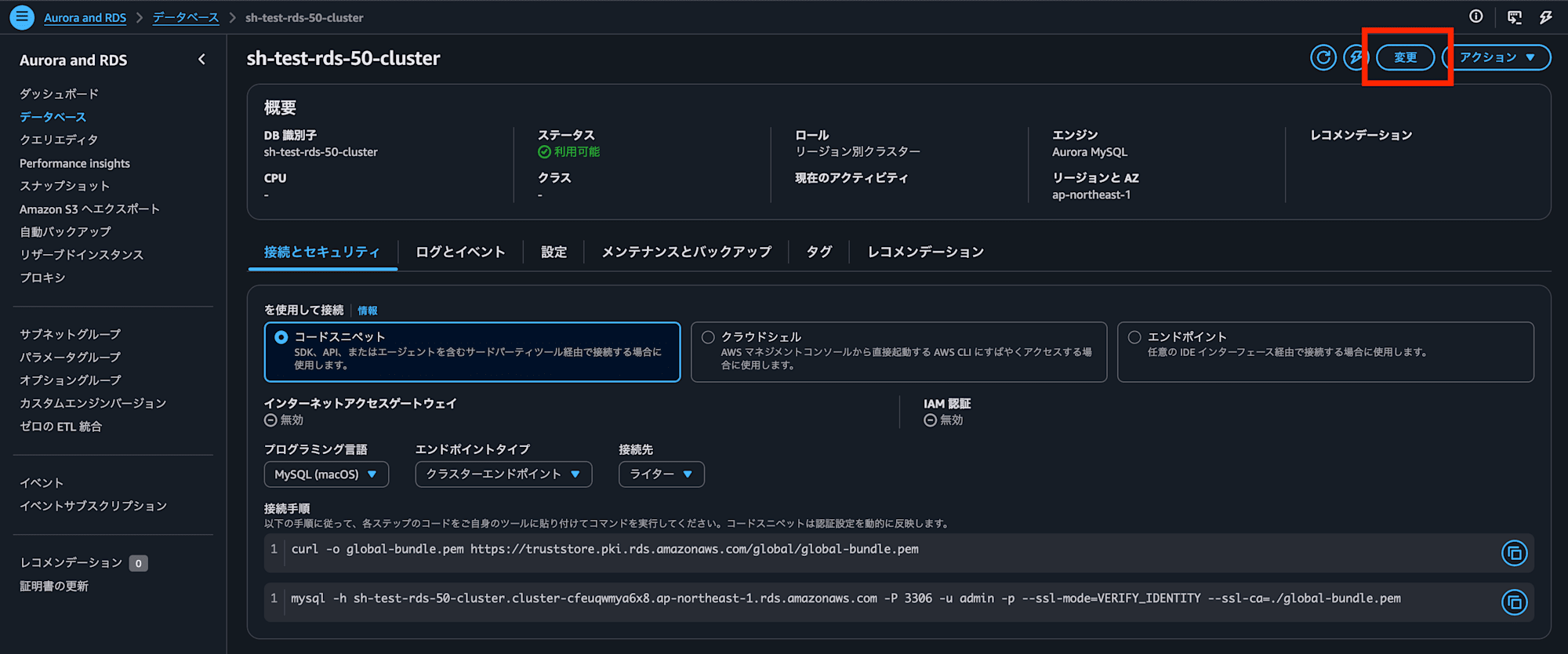Open the ライター connection target dropdown
The image size is (1568, 654).
click(662, 474)
